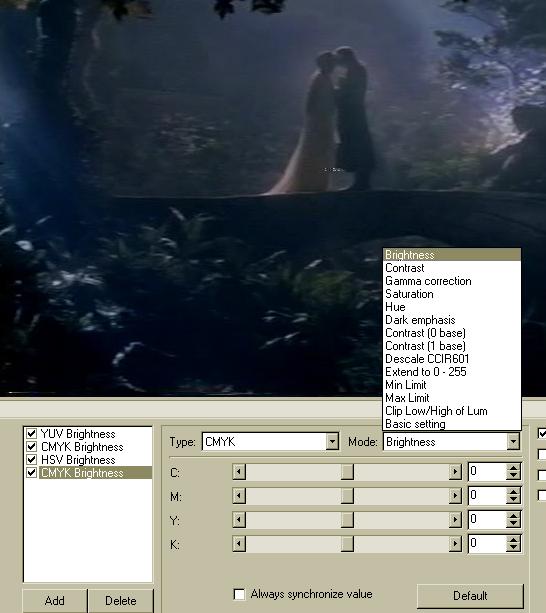This screenshot has width=546, height=613.
Task: Toggle the Mode Brightness dropdown arrow
Action: coord(513,442)
